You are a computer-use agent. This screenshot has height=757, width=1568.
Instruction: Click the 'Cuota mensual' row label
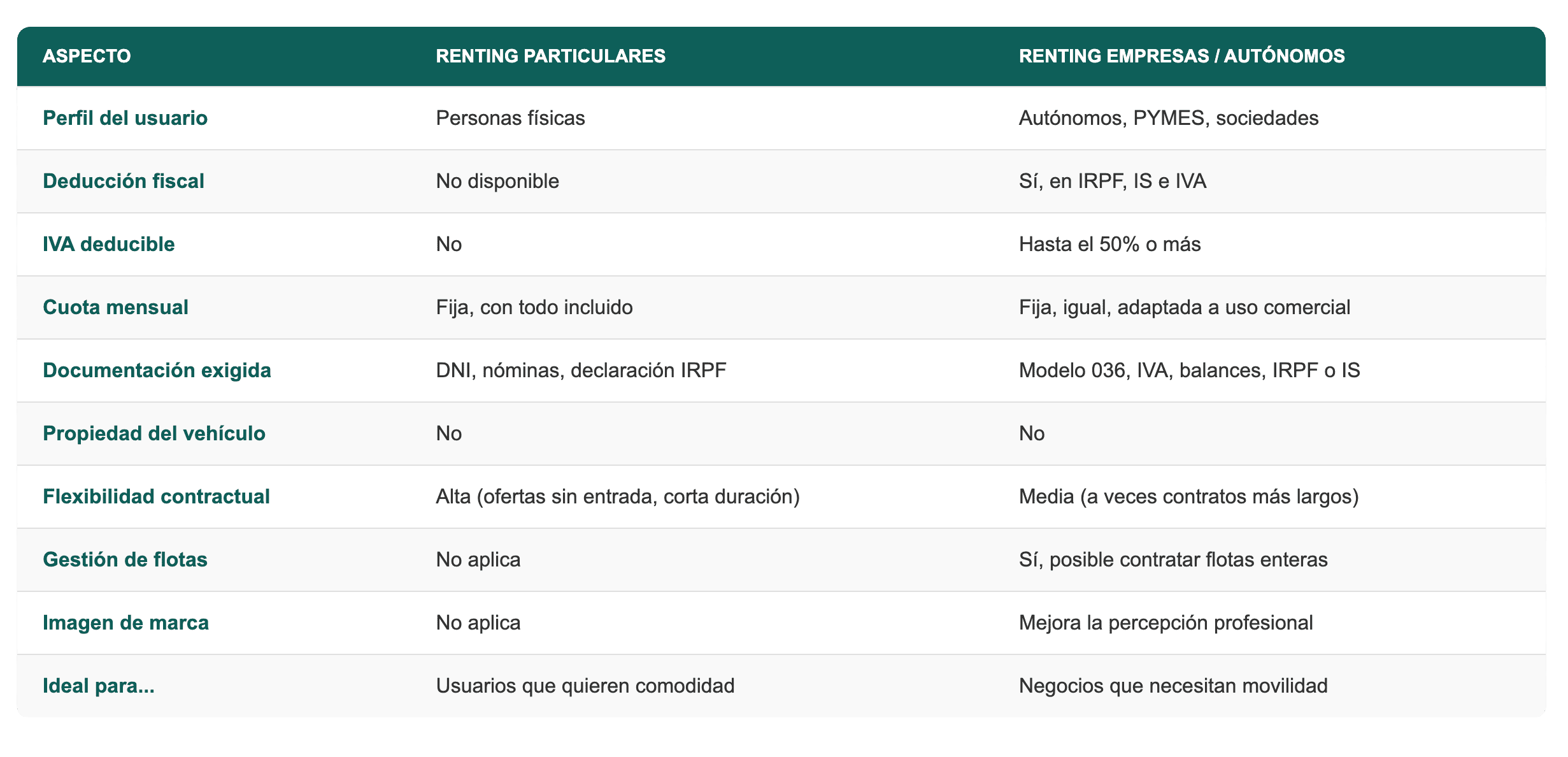[x=115, y=307]
